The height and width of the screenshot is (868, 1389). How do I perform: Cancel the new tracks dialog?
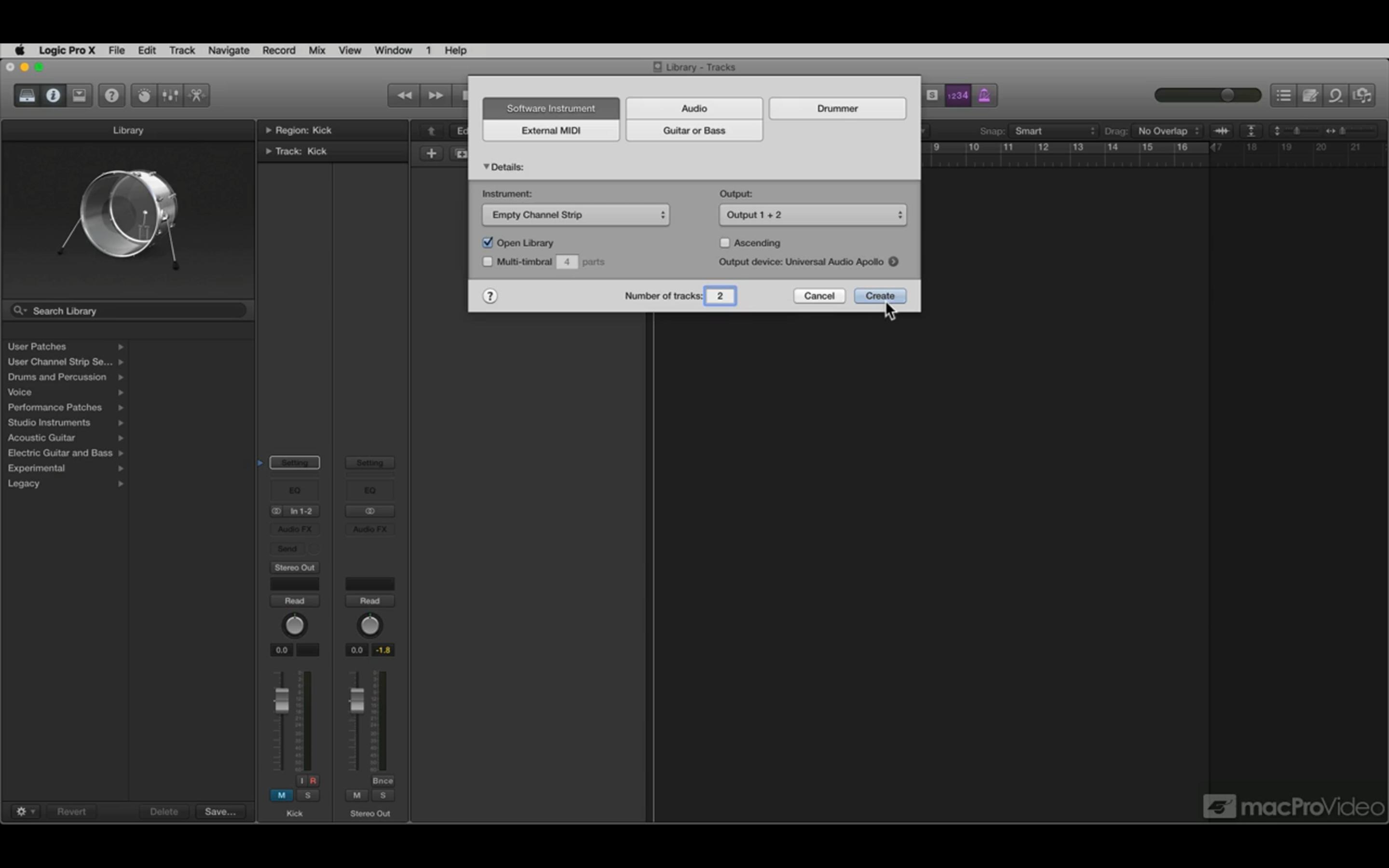[x=819, y=296]
